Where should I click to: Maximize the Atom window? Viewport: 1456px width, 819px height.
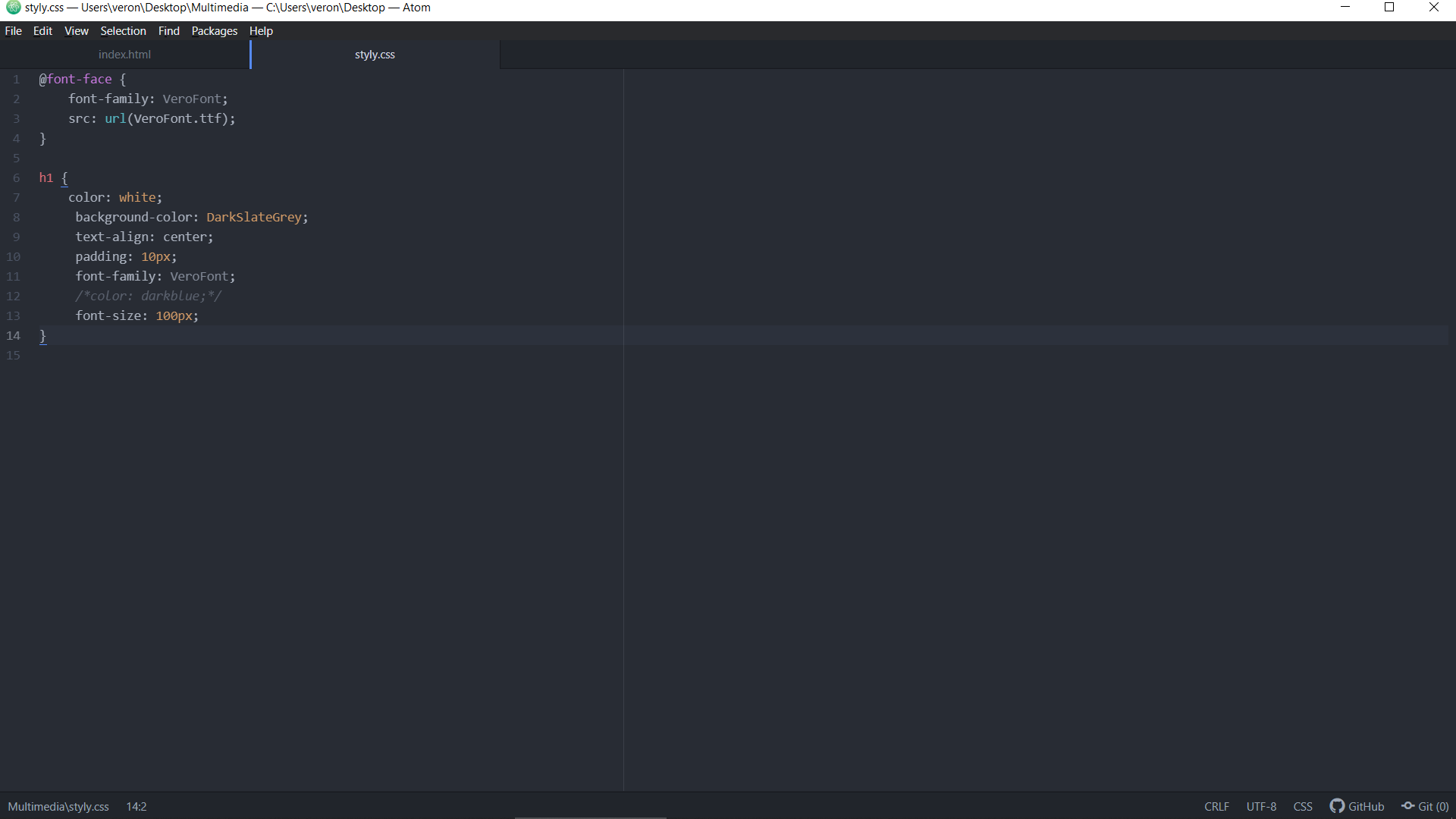1389,8
